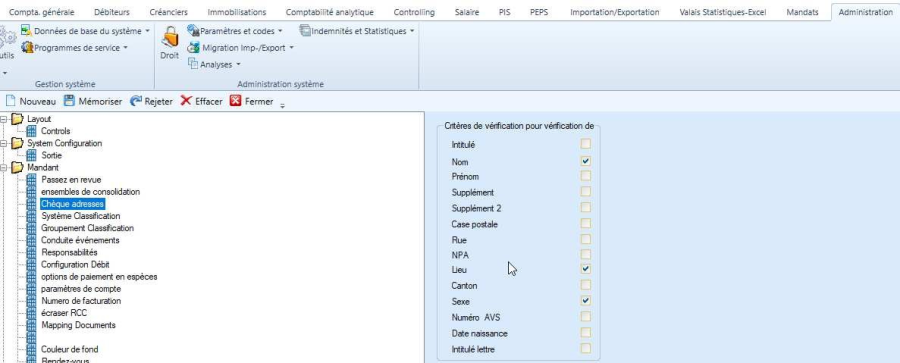Click the Droit padlock icon
The image size is (900, 363).
169,37
